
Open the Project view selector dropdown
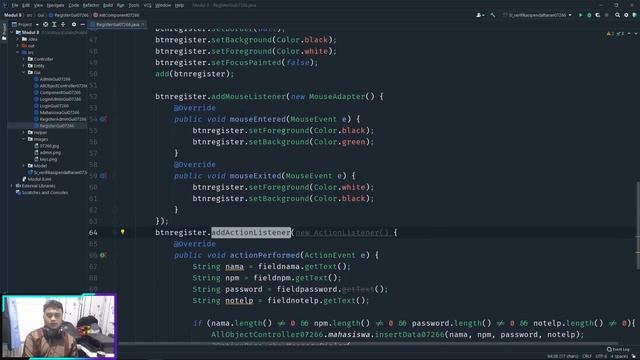25,24
